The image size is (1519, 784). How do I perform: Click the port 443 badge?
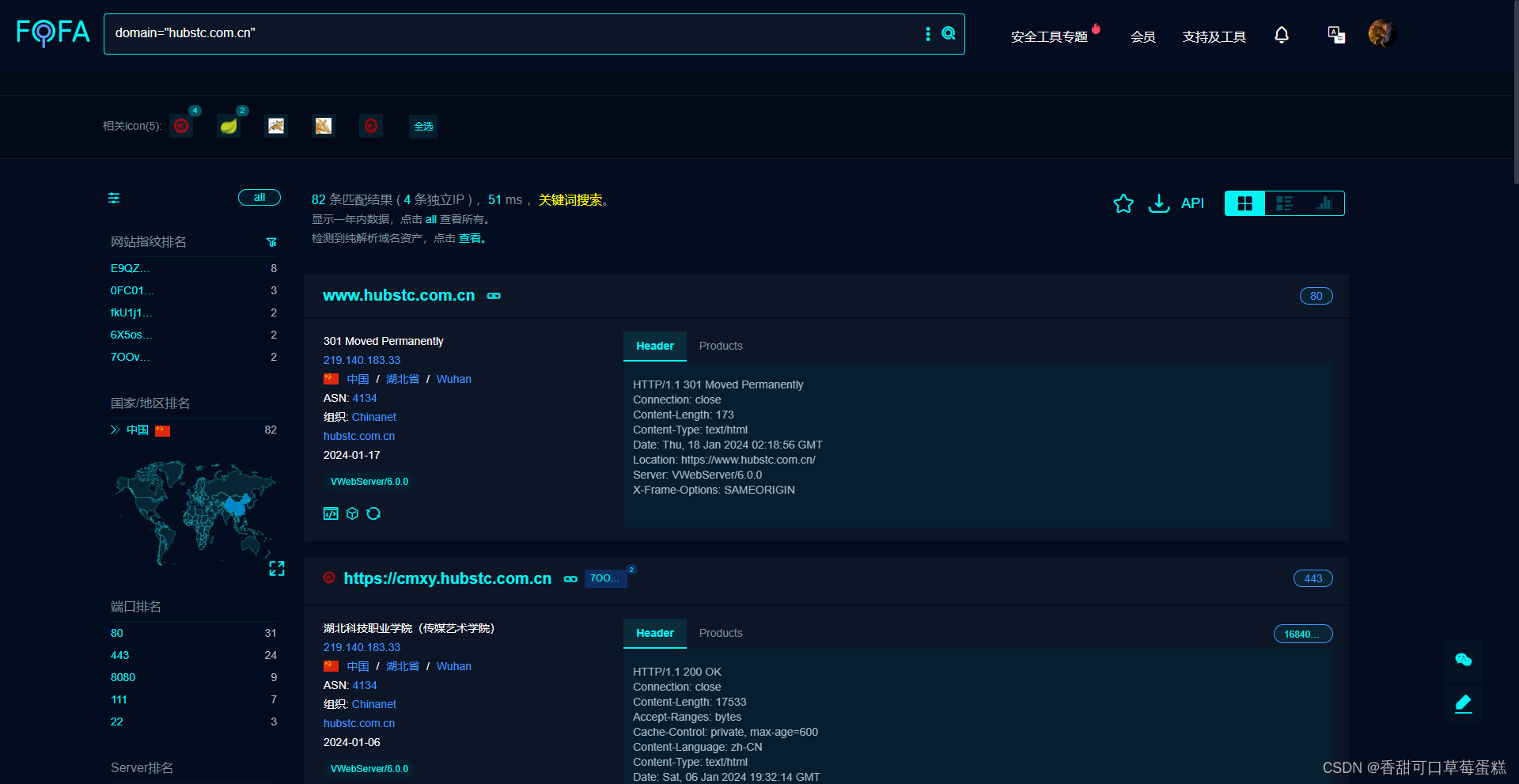(x=1313, y=578)
